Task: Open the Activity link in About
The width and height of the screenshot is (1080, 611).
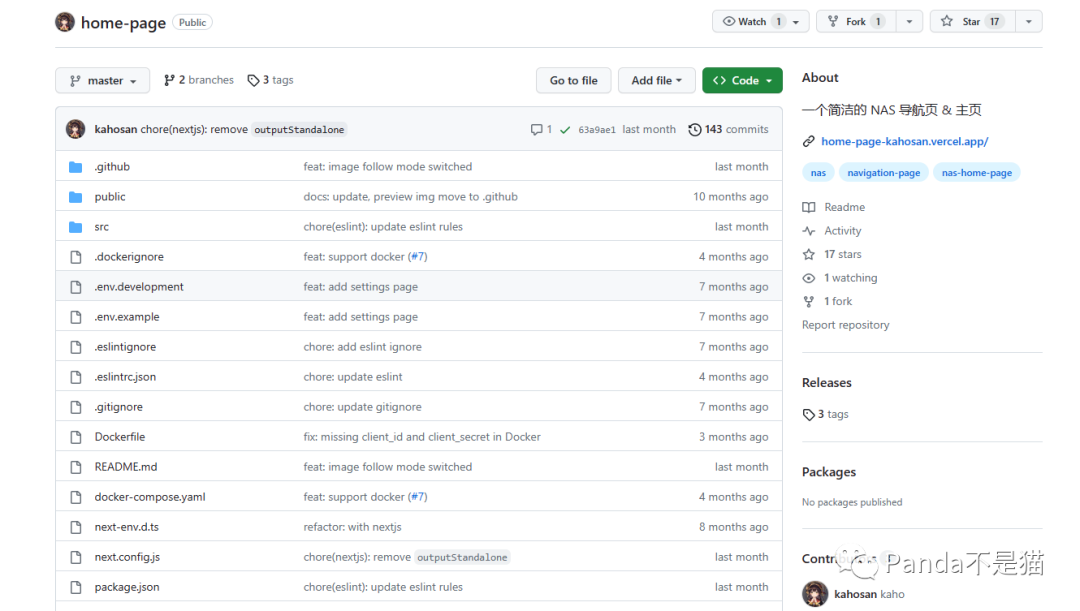Action: pyautogui.click(x=842, y=231)
